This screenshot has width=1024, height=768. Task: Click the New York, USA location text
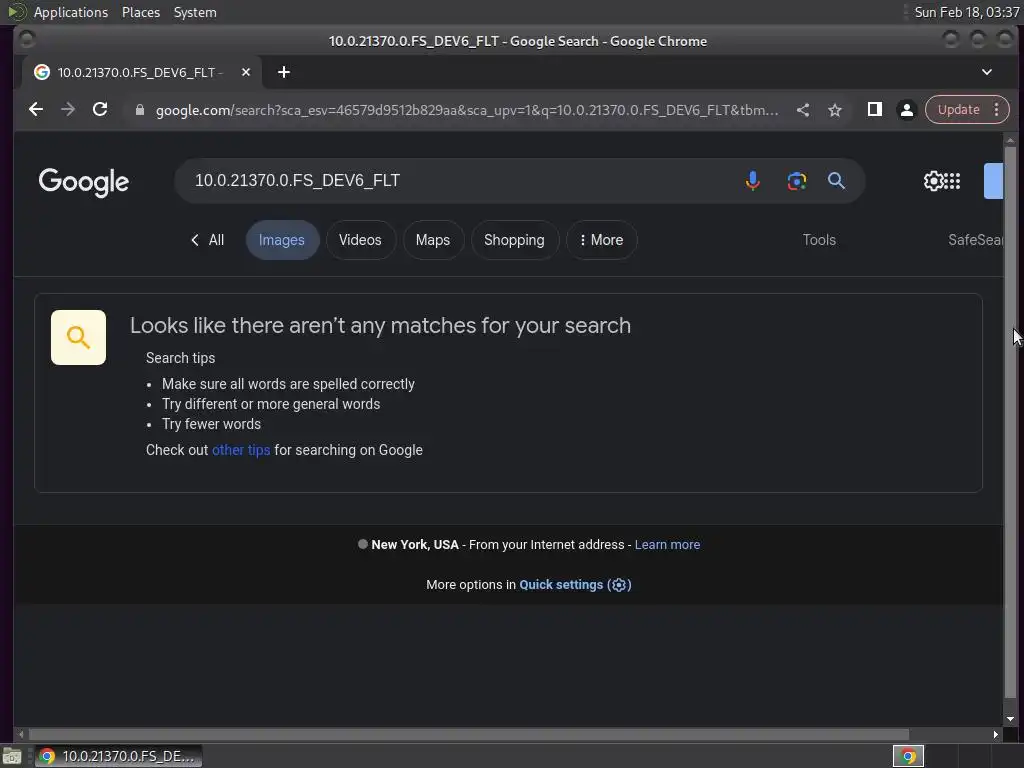click(415, 545)
